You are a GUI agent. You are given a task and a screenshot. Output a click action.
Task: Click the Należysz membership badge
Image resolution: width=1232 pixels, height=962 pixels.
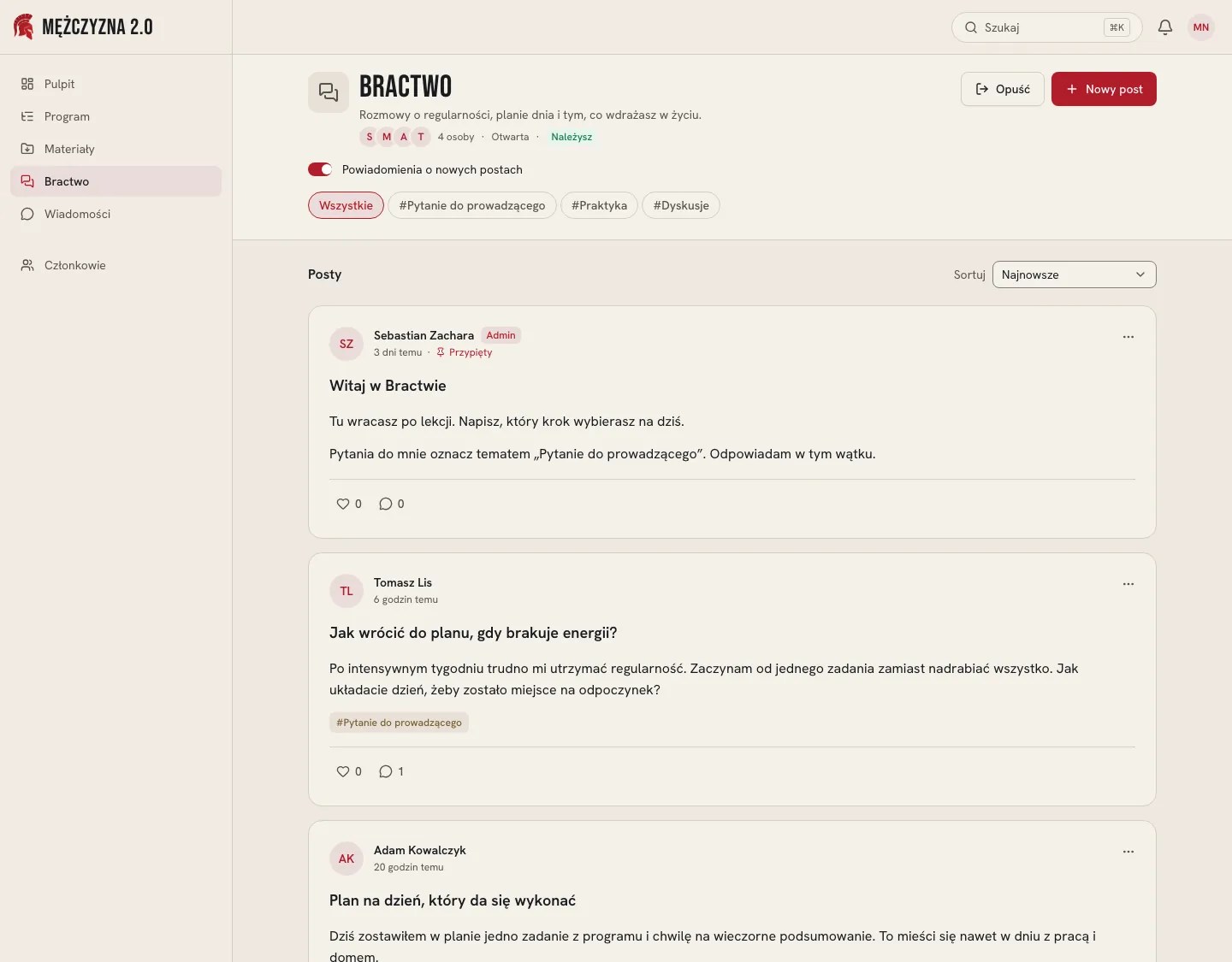(572, 137)
